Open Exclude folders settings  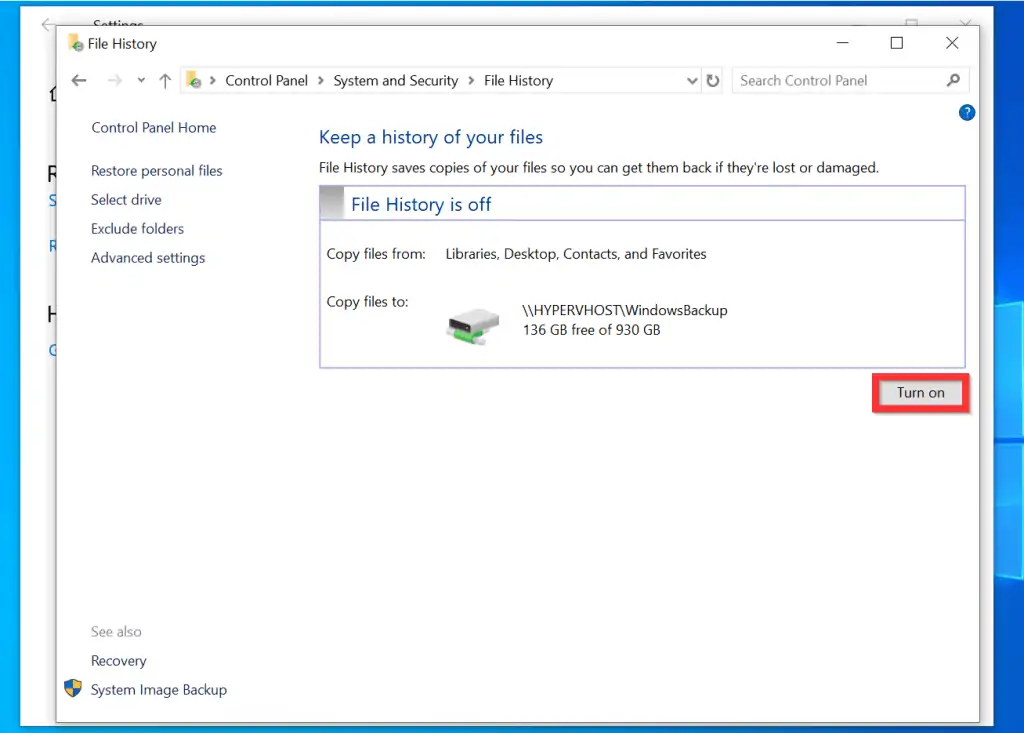click(x=137, y=229)
